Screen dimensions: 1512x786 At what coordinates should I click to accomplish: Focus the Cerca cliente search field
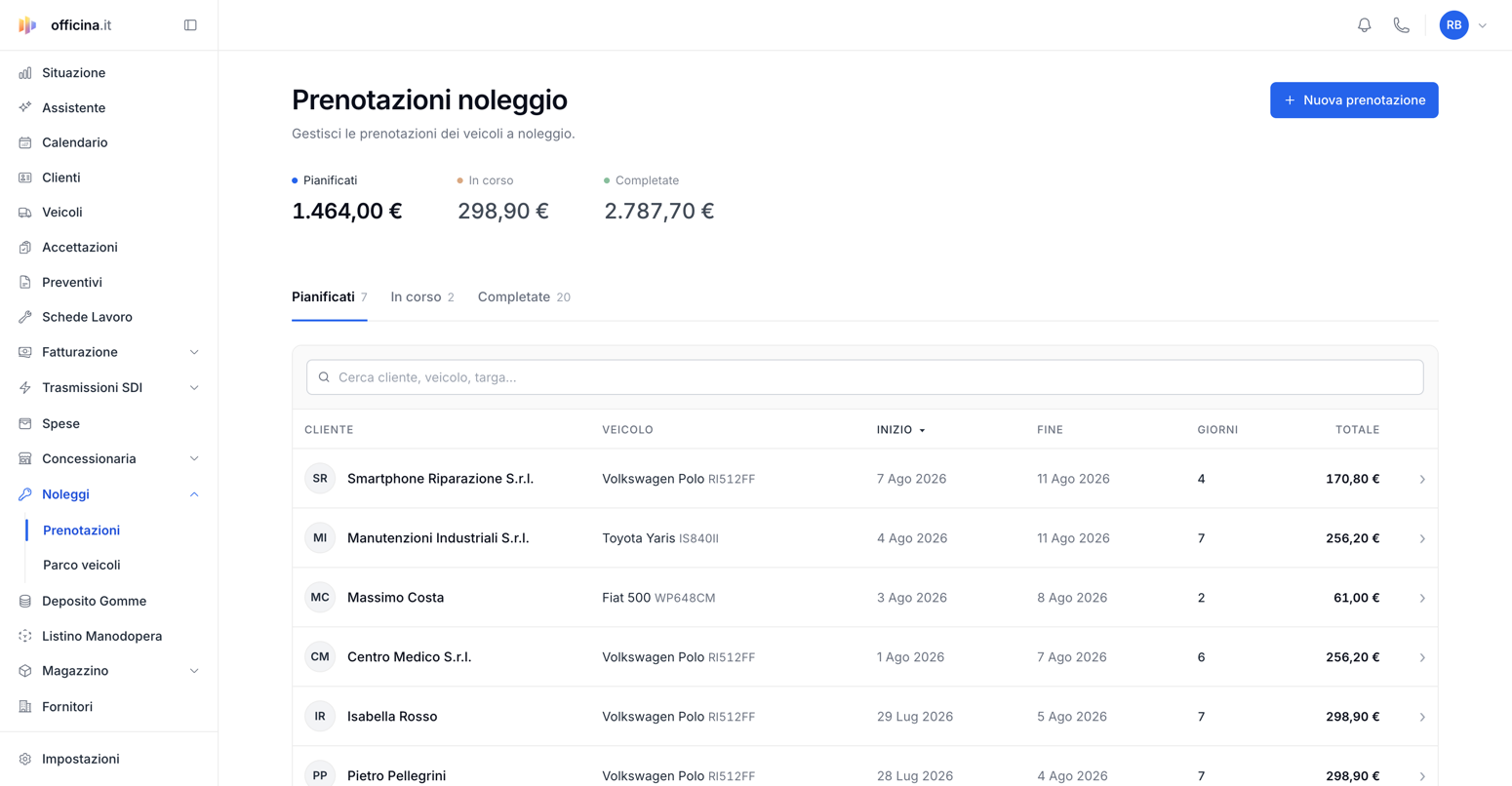click(864, 377)
